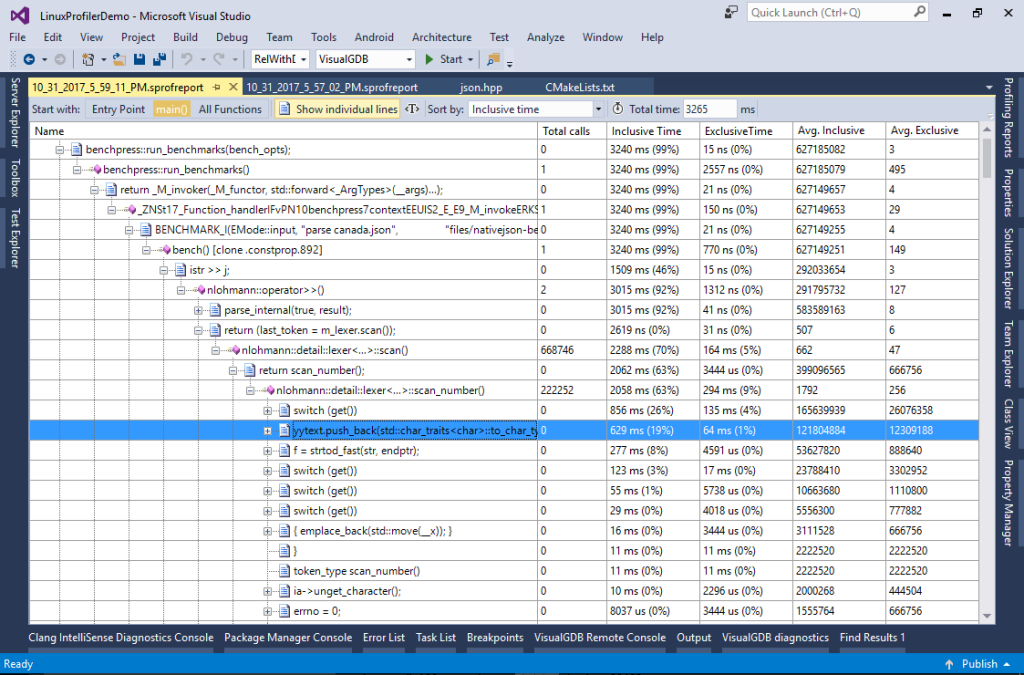Open the Architecture menu

pos(441,37)
